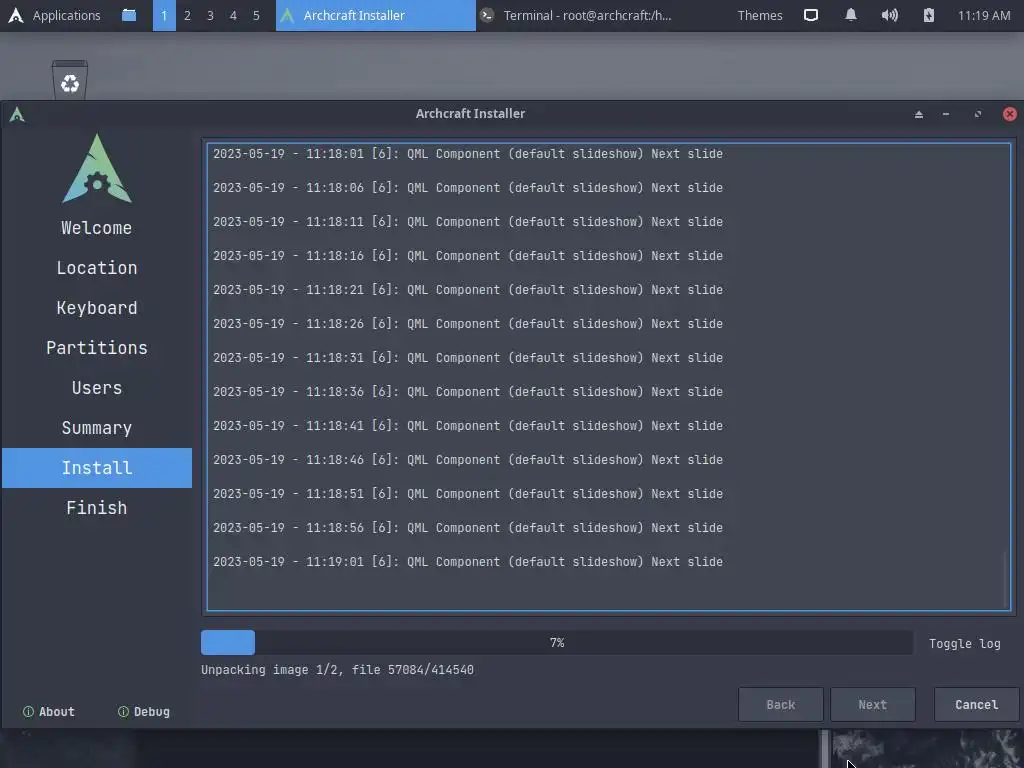
Task: Click the Back button
Action: [780, 704]
